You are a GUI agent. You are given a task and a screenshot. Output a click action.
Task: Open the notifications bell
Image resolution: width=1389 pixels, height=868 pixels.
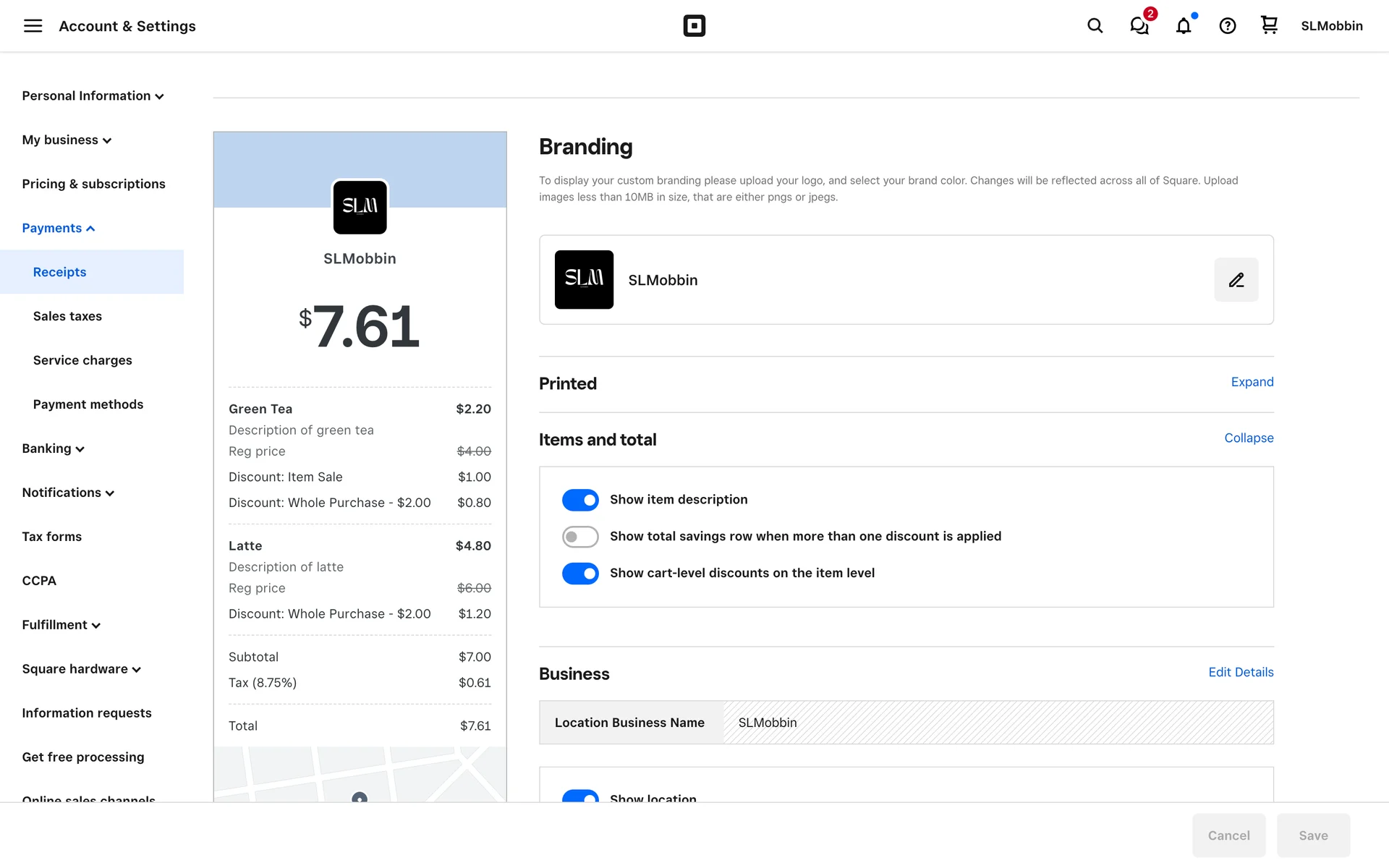1184,26
